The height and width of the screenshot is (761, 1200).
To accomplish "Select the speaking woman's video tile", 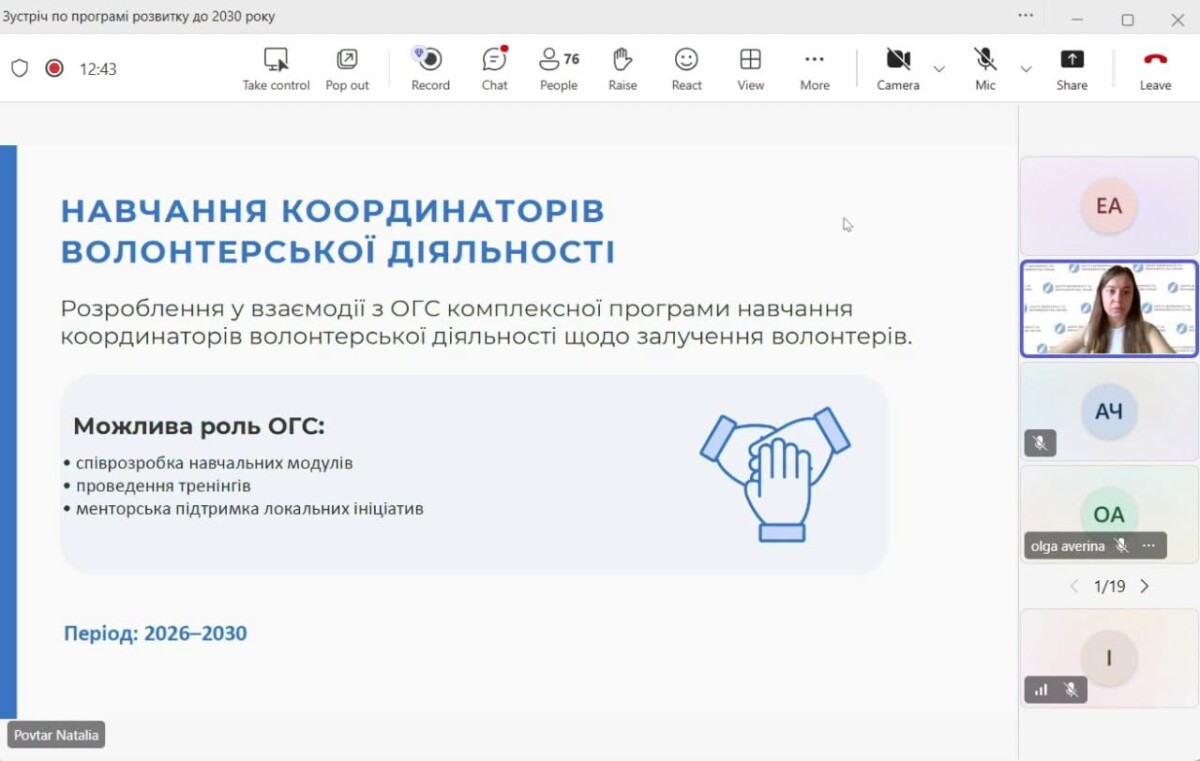I will coord(1109,309).
